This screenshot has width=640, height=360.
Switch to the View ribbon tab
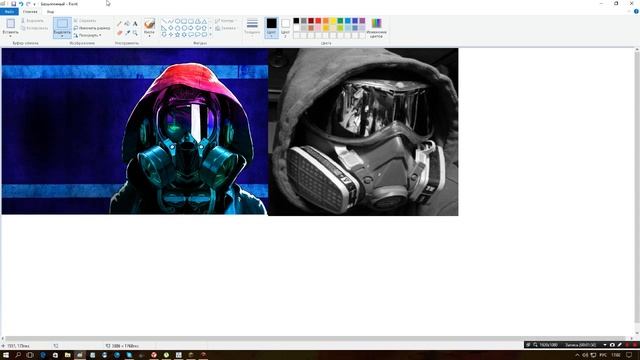tap(50, 11)
